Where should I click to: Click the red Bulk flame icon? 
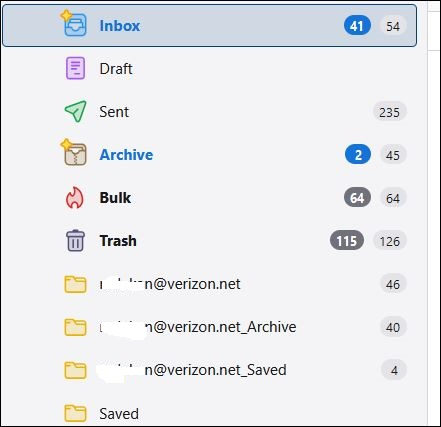(x=74, y=197)
